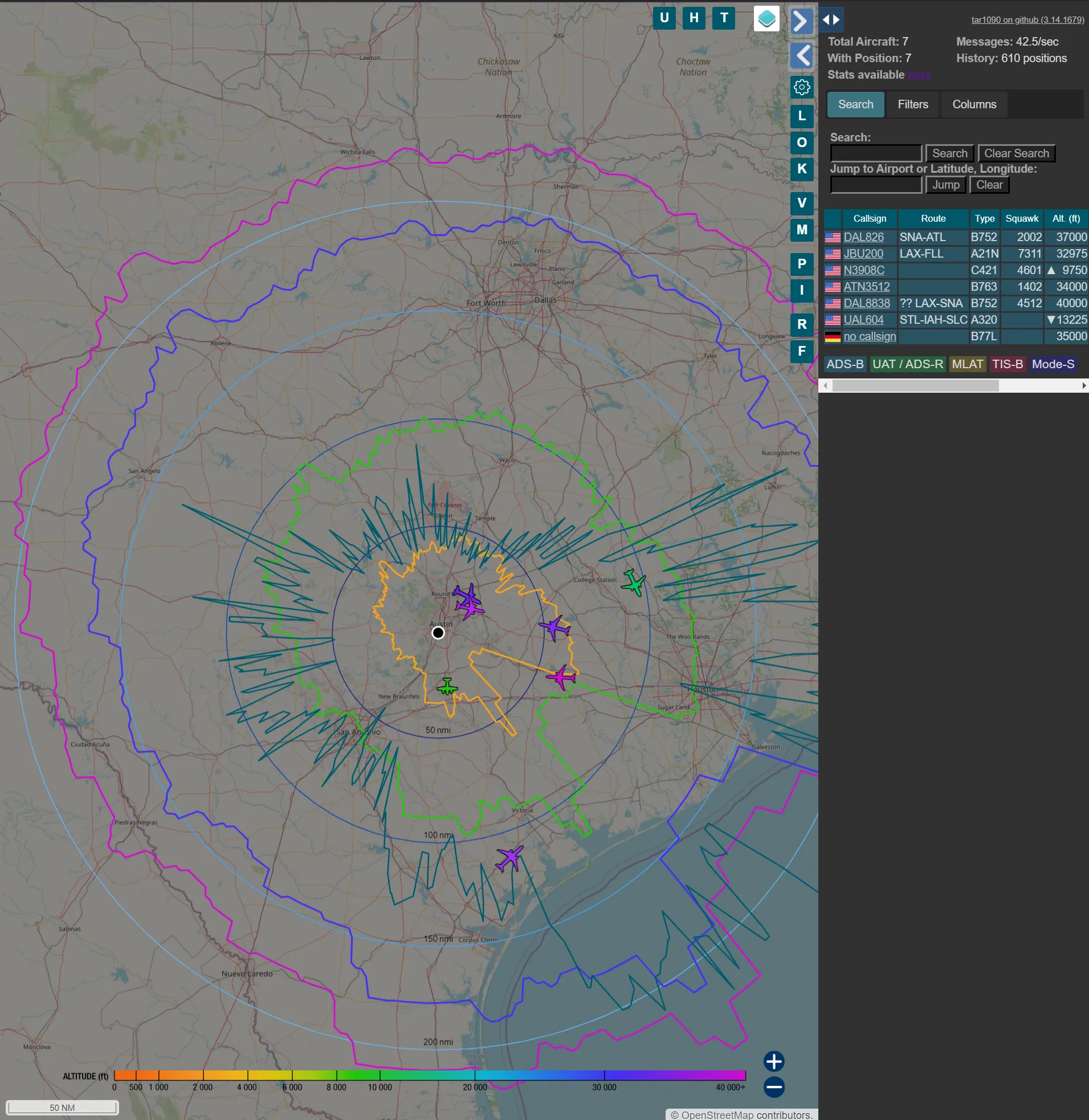Screen dimensions: 1089x1120
Task: Open the map layer switcher icon
Action: pyautogui.click(x=766, y=19)
